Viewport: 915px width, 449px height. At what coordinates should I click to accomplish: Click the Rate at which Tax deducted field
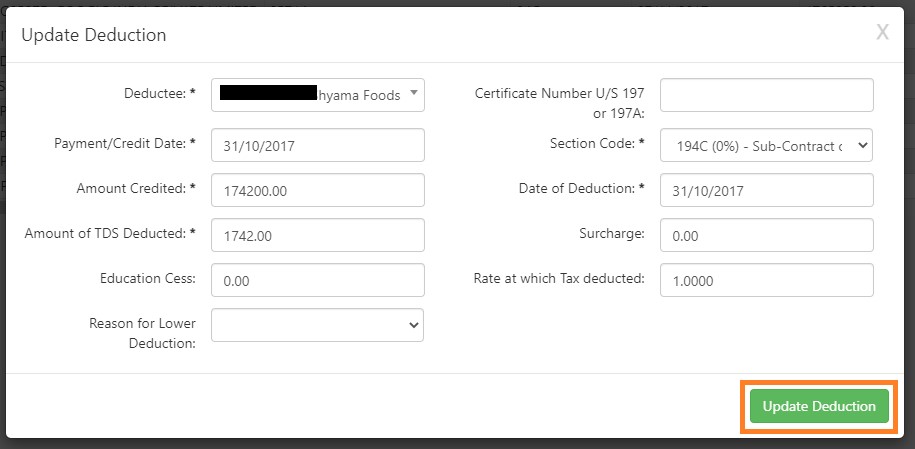coord(767,280)
